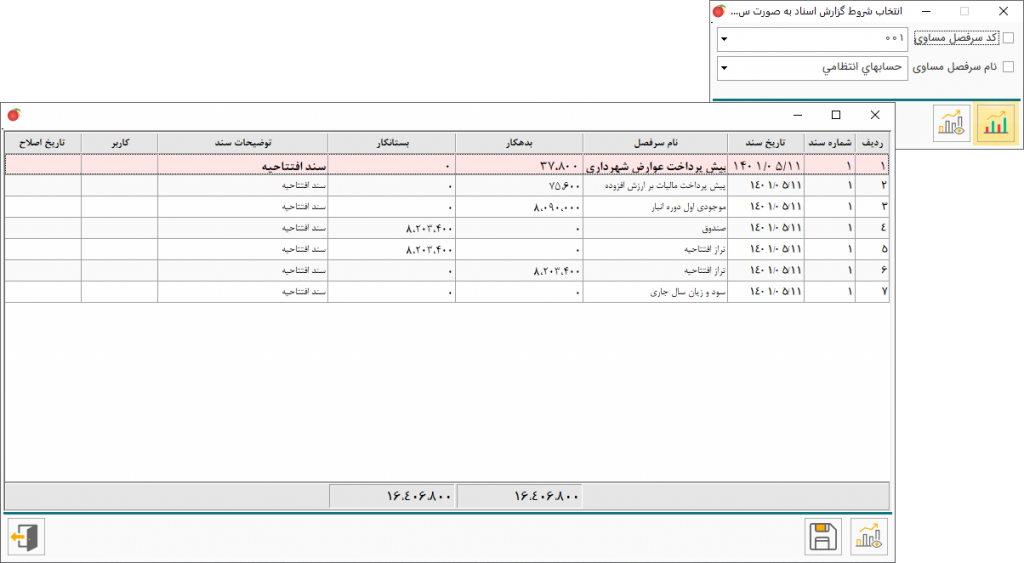Close the conditions selection window

point(1004,11)
